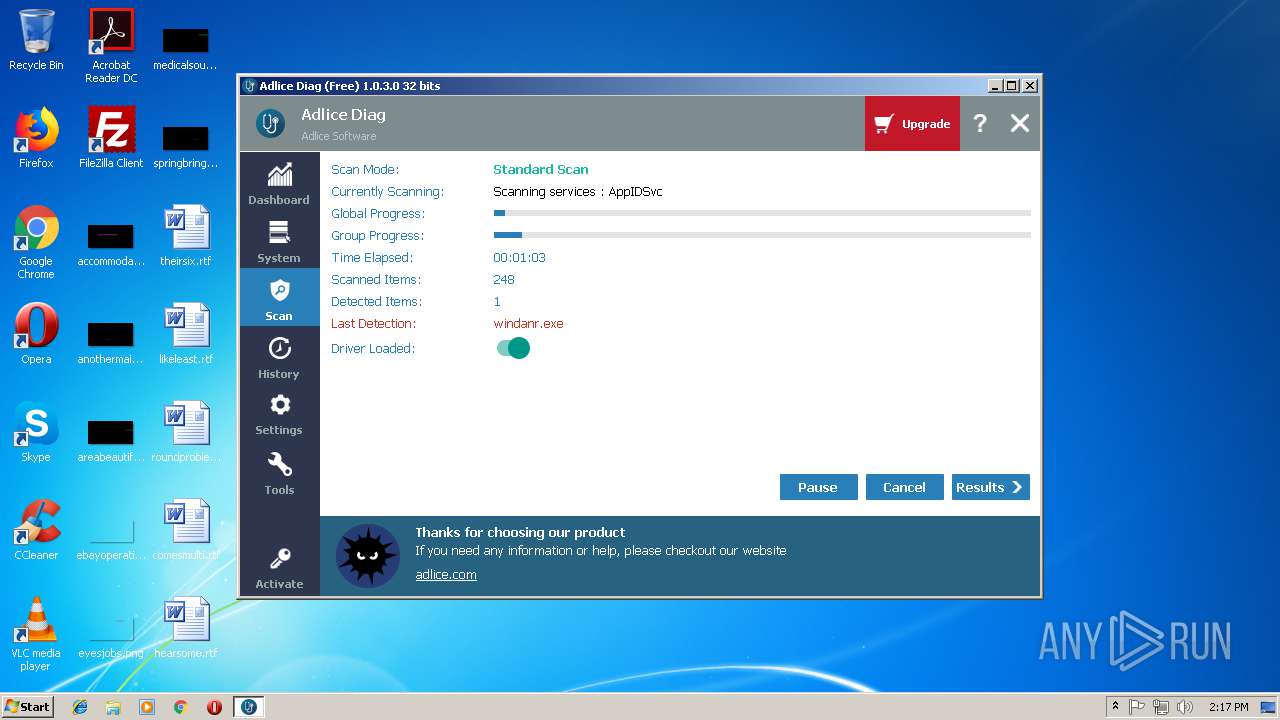Click the Adlice Diag stethoscope logo
The width and height of the screenshot is (1280, 720).
pyautogui.click(x=270, y=123)
